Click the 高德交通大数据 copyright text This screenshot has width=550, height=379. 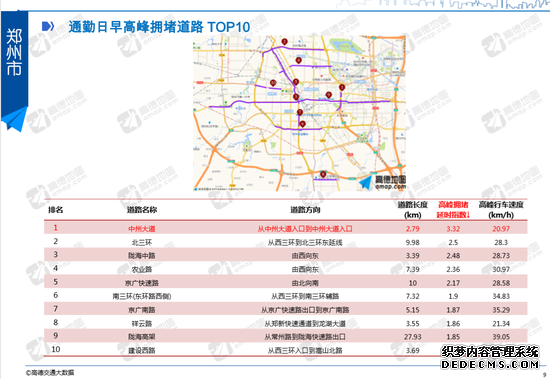pyautogui.click(x=50, y=372)
